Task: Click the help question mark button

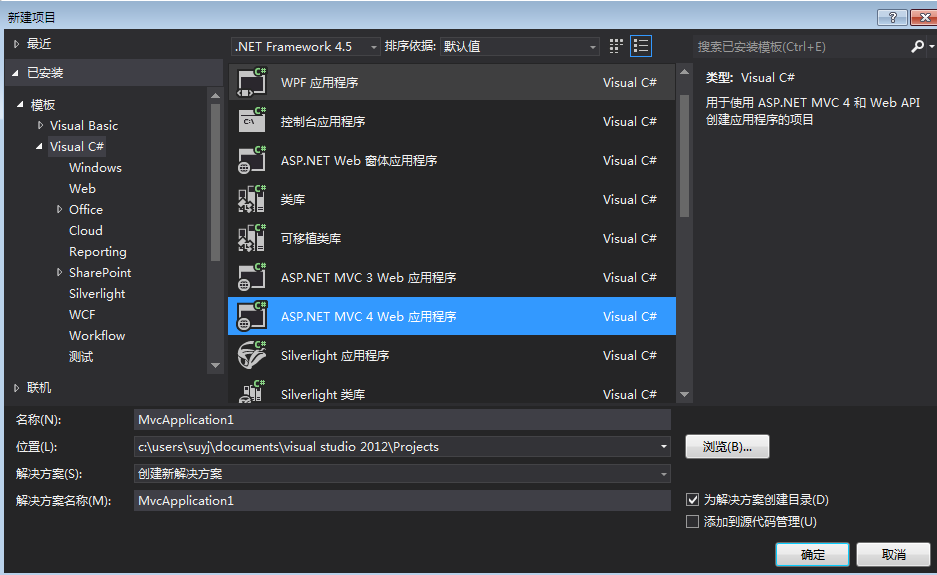Action: [892, 17]
